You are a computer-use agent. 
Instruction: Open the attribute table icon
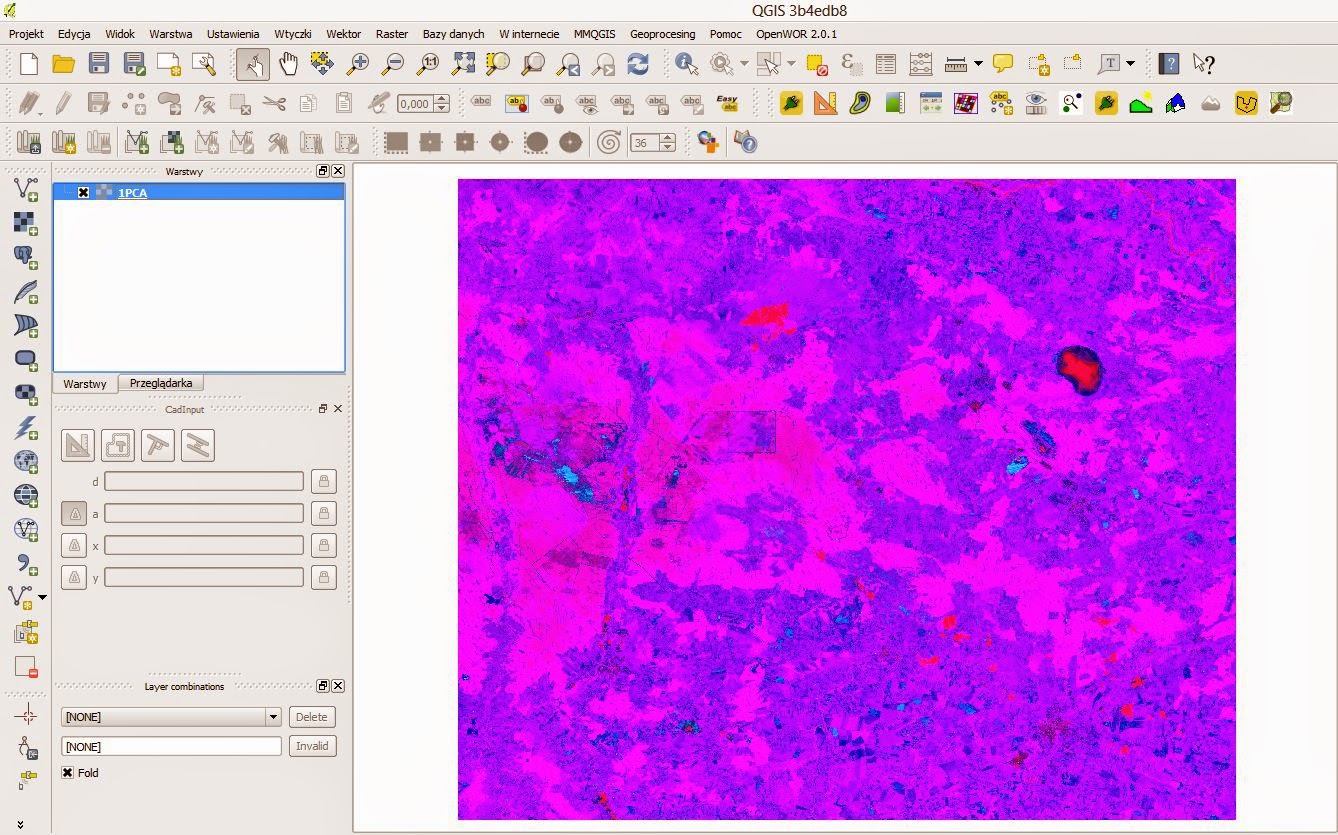[886, 65]
